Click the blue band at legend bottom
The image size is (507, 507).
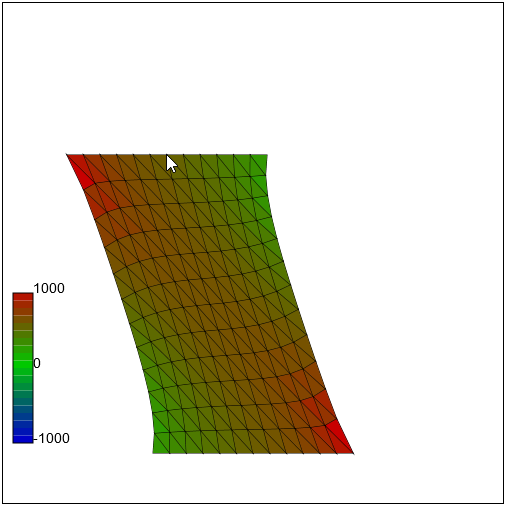(23, 439)
